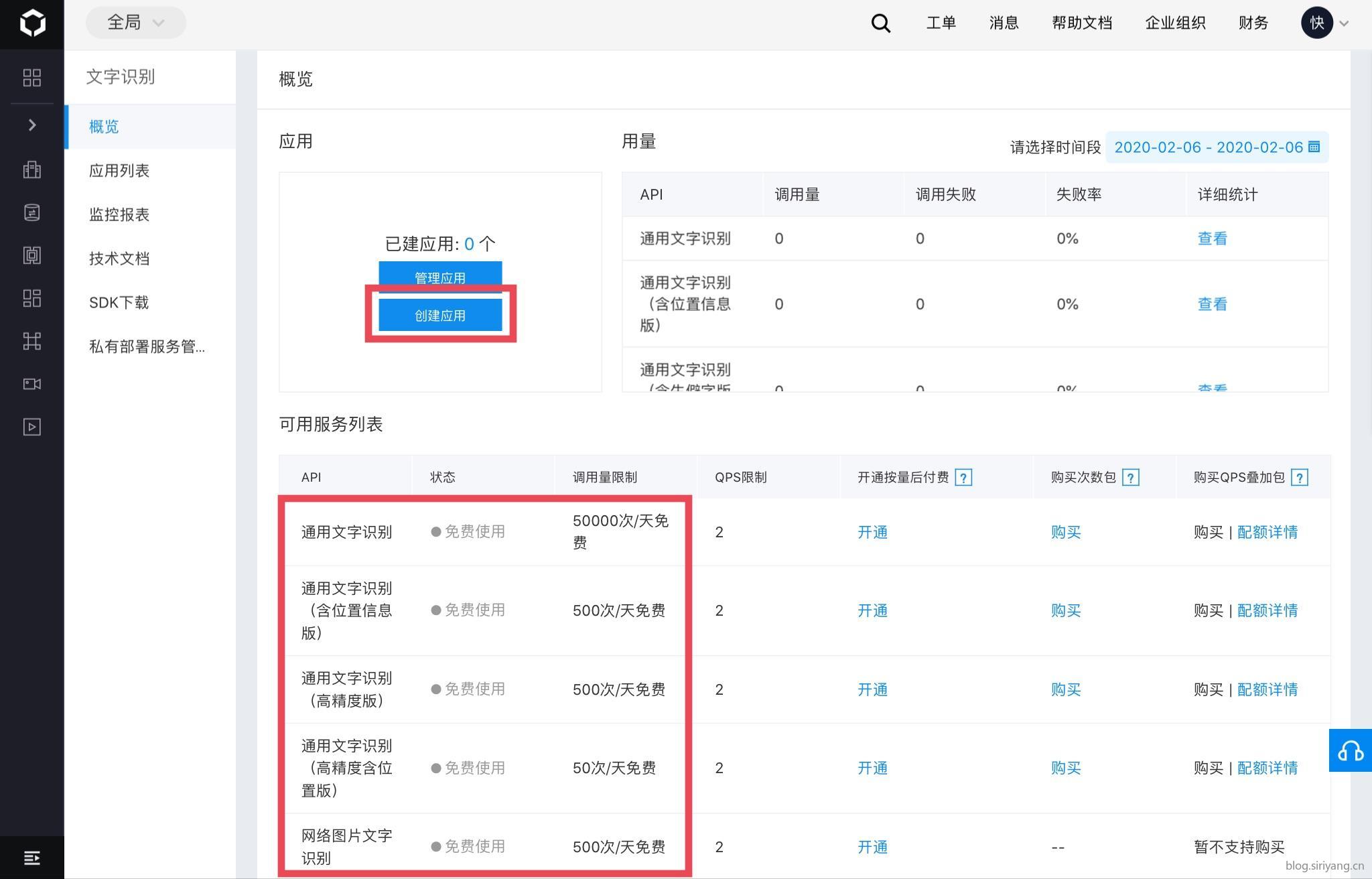This screenshot has width=1372, height=879.
Task: Open the calendar icon in date range
Action: pyautogui.click(x=1314, y=147)
